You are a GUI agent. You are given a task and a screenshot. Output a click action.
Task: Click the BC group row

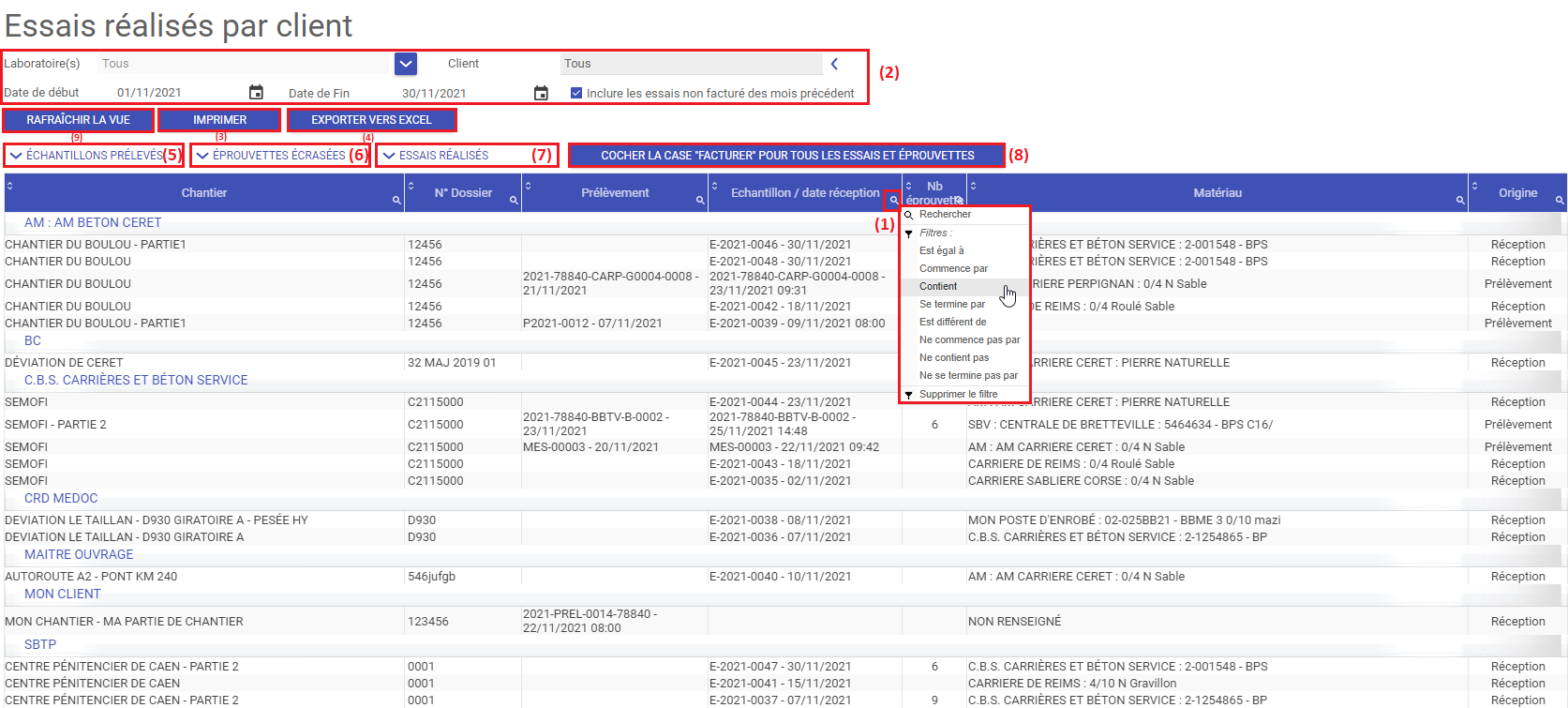coord(33,340)
